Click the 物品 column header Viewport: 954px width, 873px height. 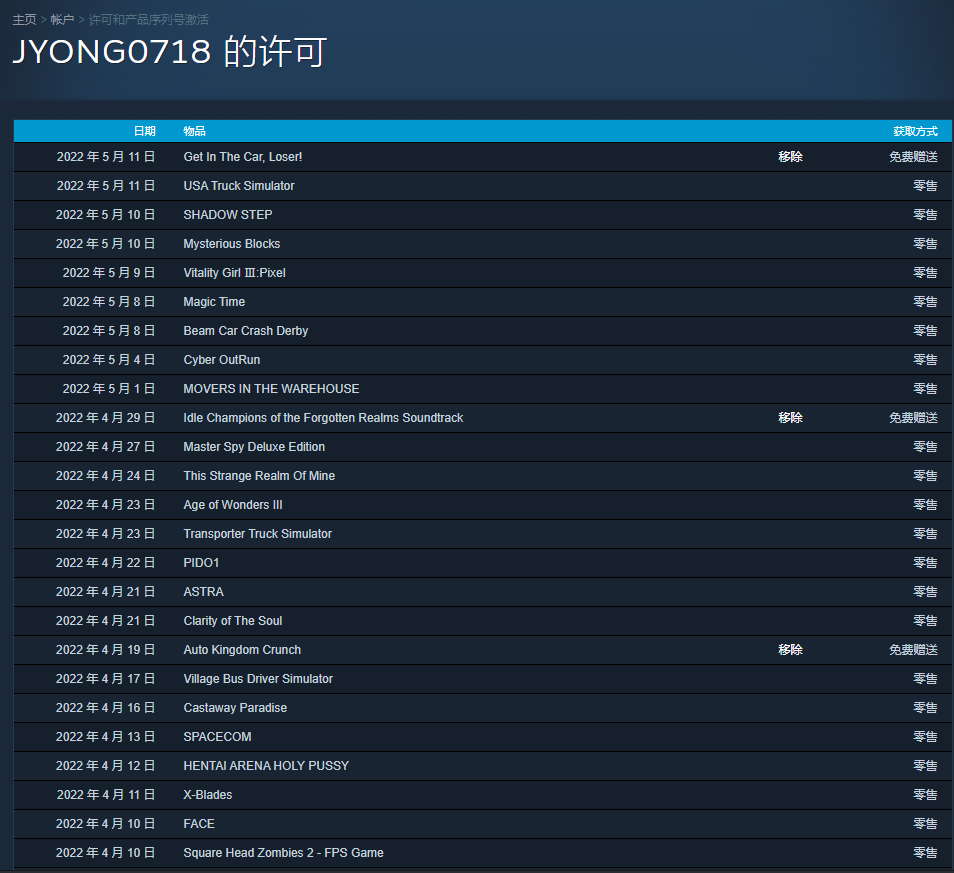click(194, 131)
